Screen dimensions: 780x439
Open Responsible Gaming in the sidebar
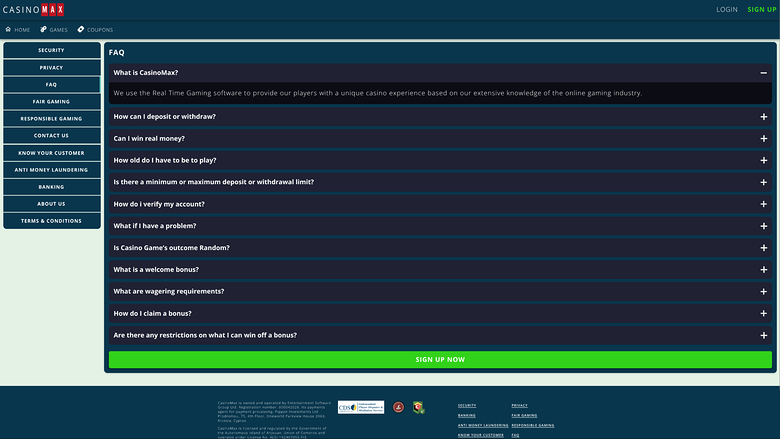(52, 119)
